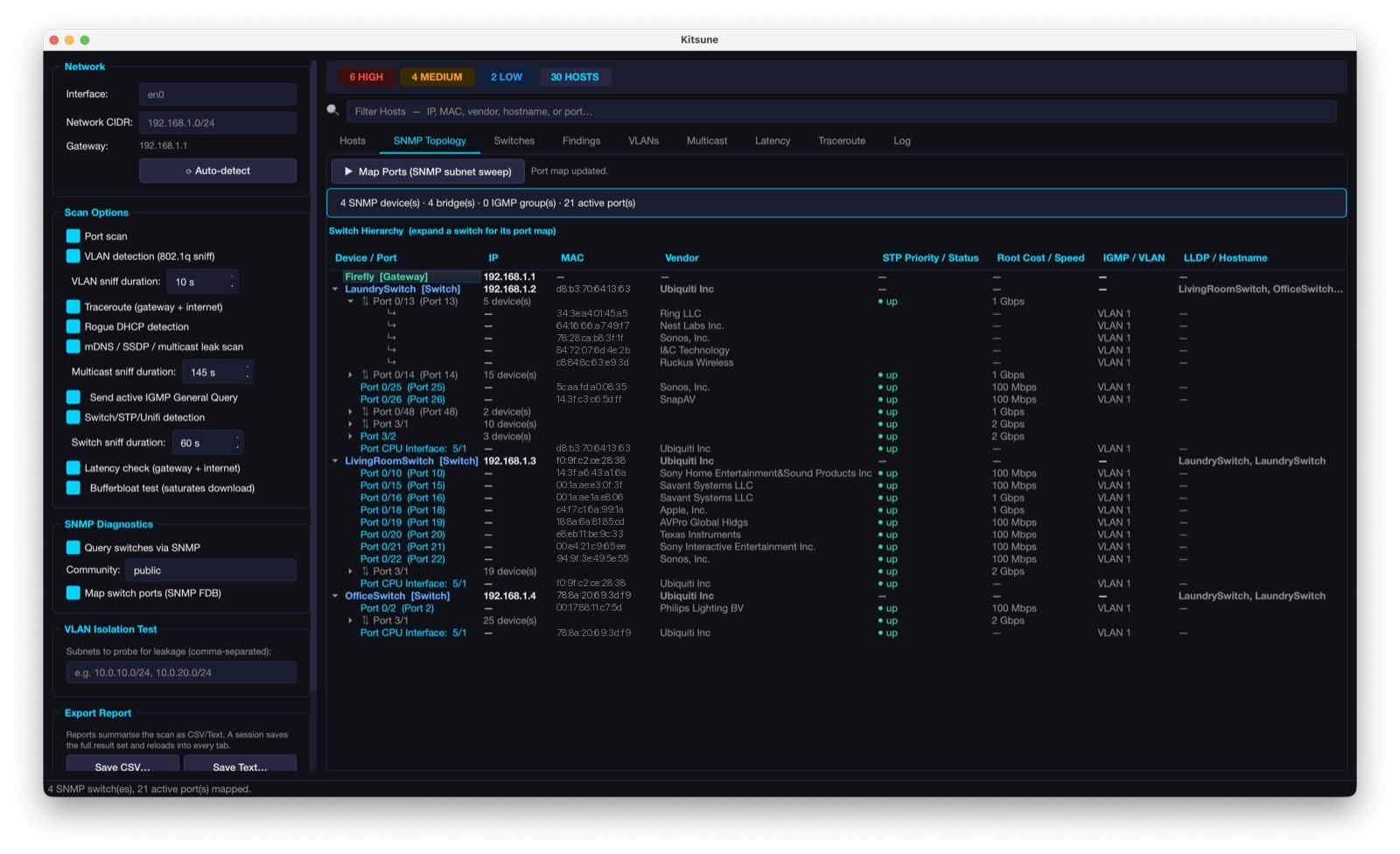Open the Traceroute tab

coord(842,141)
